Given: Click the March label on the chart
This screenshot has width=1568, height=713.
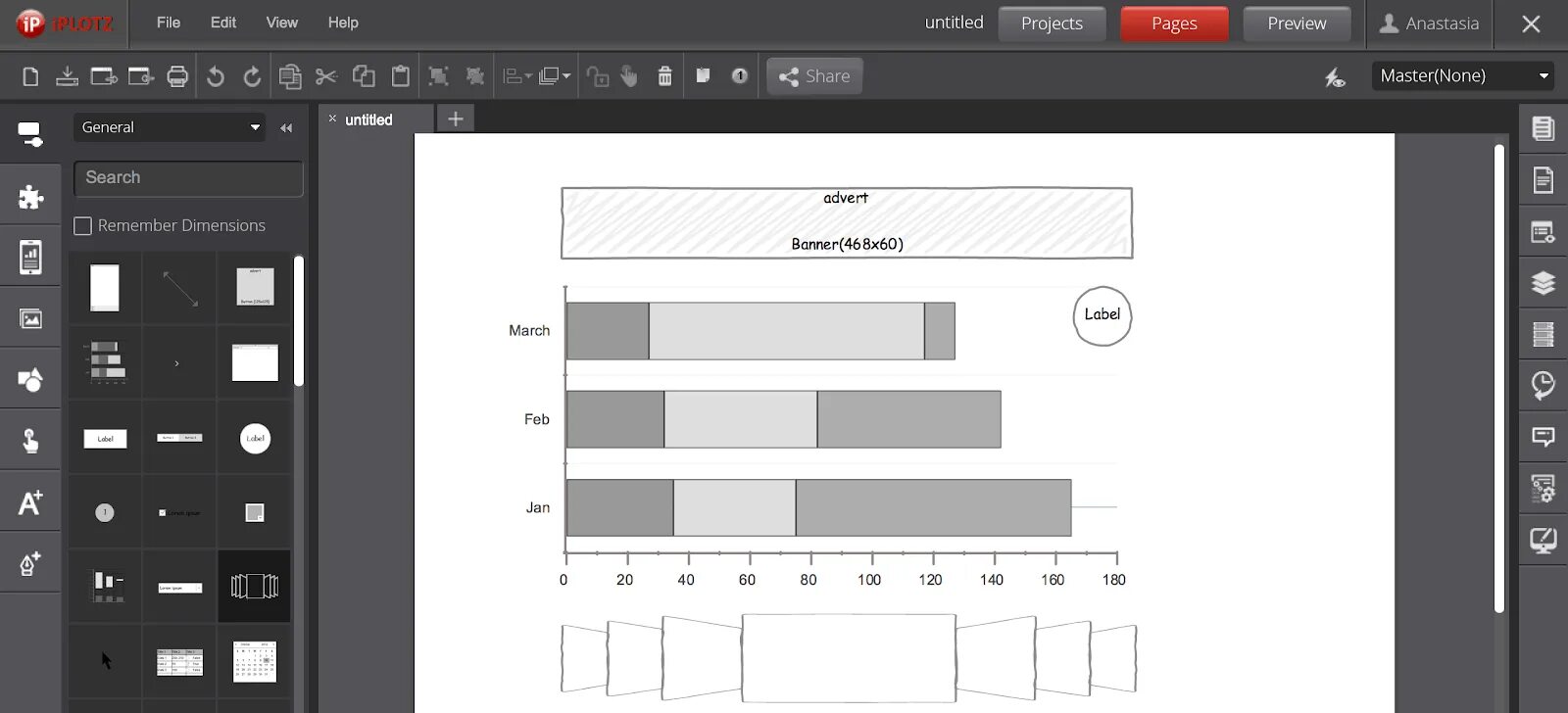Looking at the screenshot, I should [529, 331].
